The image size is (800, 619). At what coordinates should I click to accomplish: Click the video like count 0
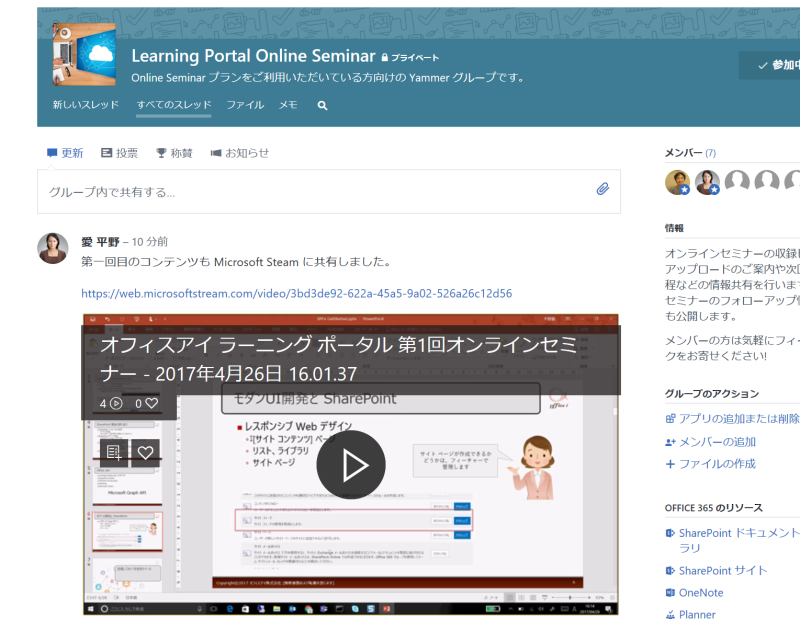coord(146,404)
